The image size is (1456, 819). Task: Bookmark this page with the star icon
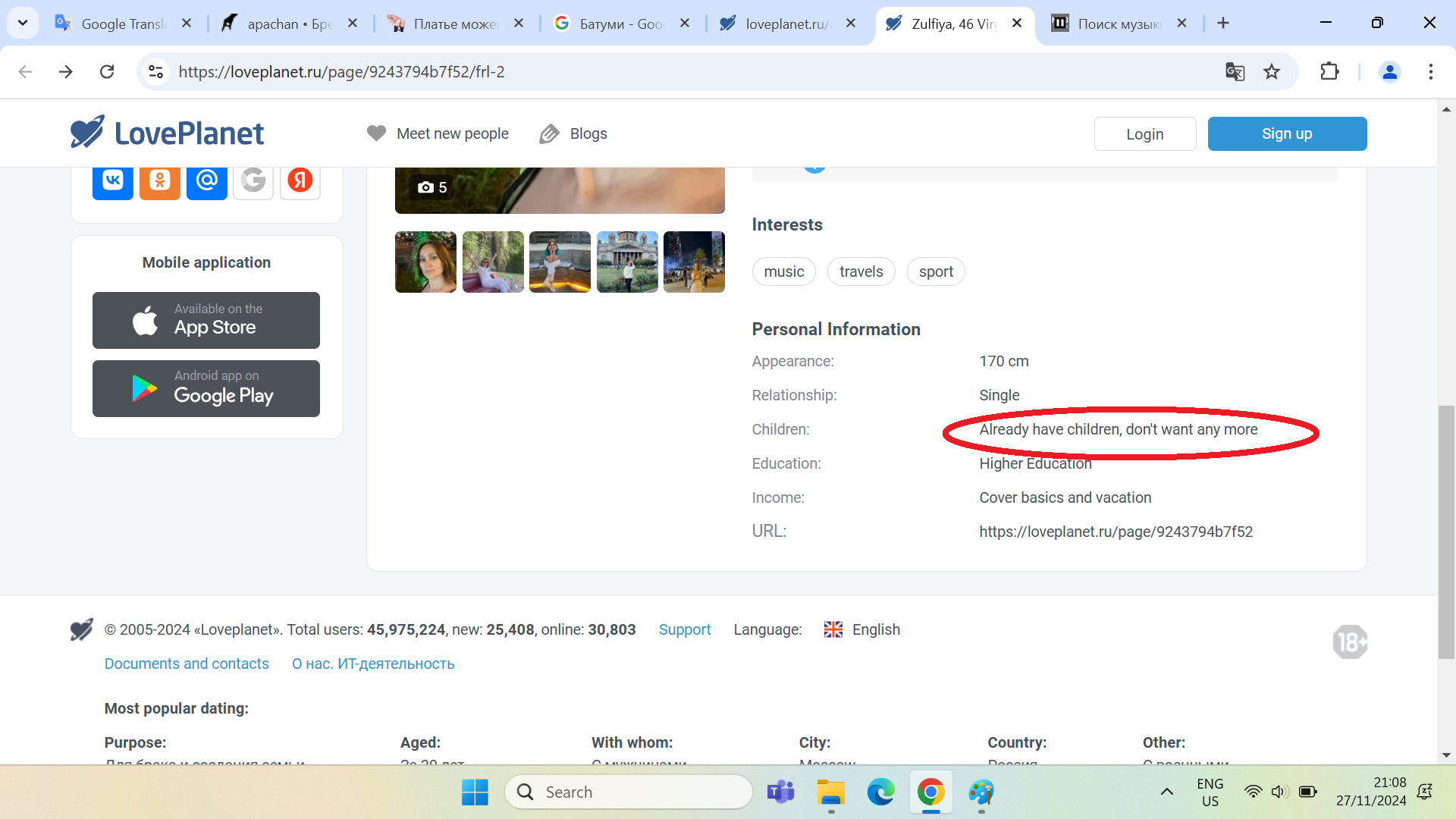(1272, 72)
